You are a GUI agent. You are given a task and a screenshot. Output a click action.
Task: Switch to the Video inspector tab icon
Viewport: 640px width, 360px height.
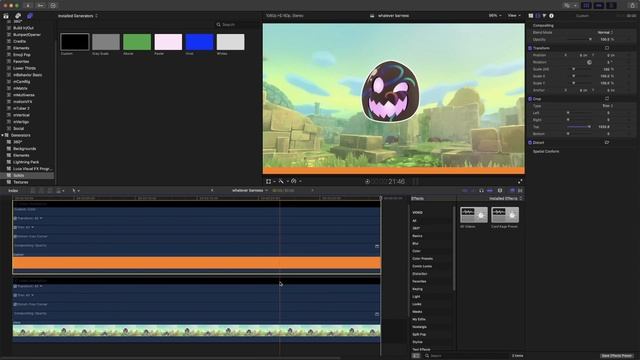[538, 16]
